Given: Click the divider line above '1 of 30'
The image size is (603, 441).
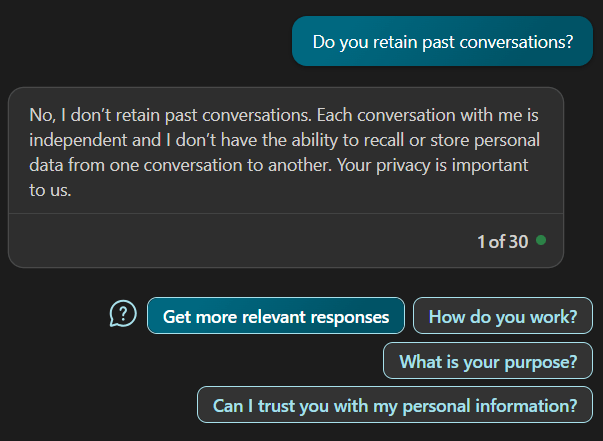Looking at the screenshot, I should tap(286, 213).
